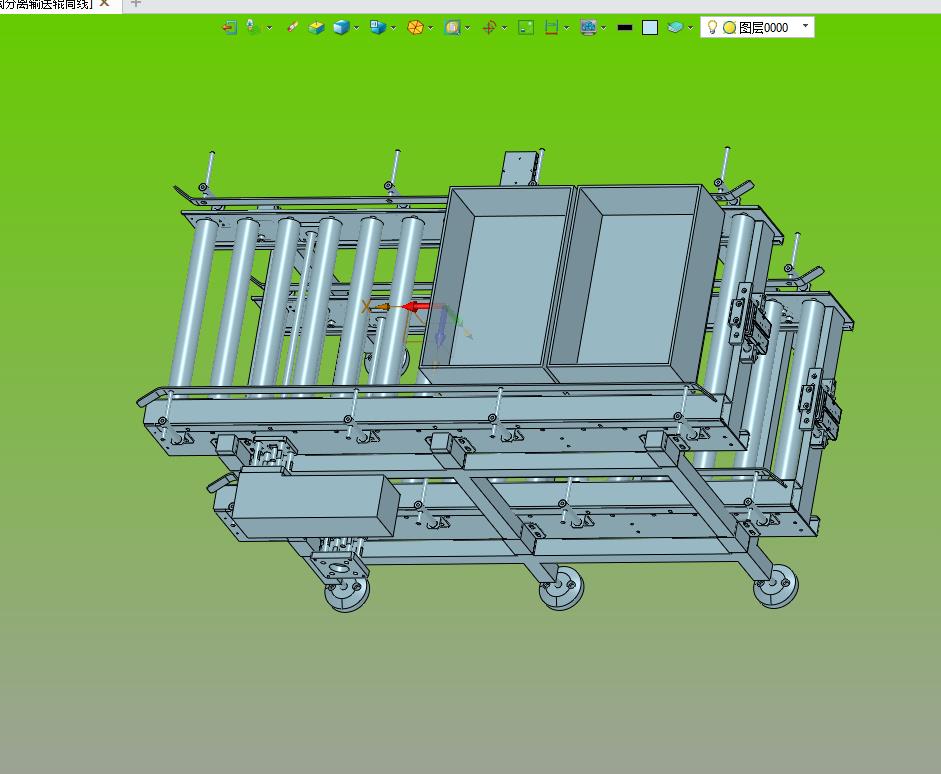Viewport: 941px width, 774px height.
Task: Expand the coordinate-axis icon dropdown
Action: [x=504, y=28]
